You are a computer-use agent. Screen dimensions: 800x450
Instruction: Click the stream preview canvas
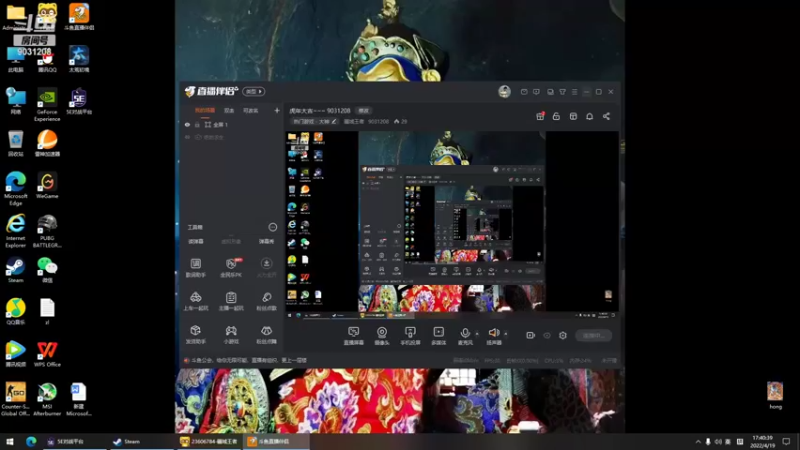click(x=452, y=225)
